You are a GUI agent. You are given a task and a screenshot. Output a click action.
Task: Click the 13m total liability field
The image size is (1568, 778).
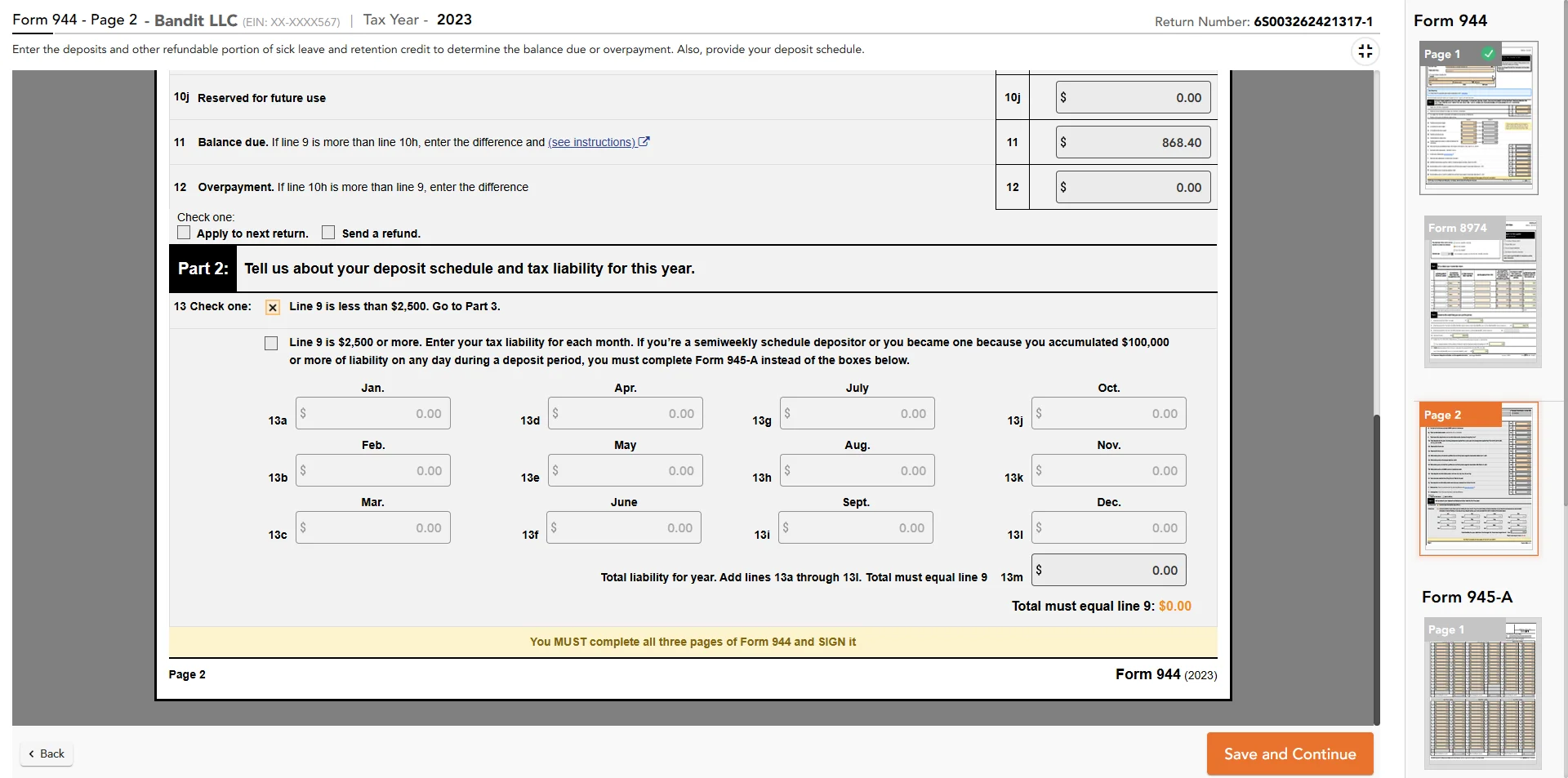[1108, 570]
